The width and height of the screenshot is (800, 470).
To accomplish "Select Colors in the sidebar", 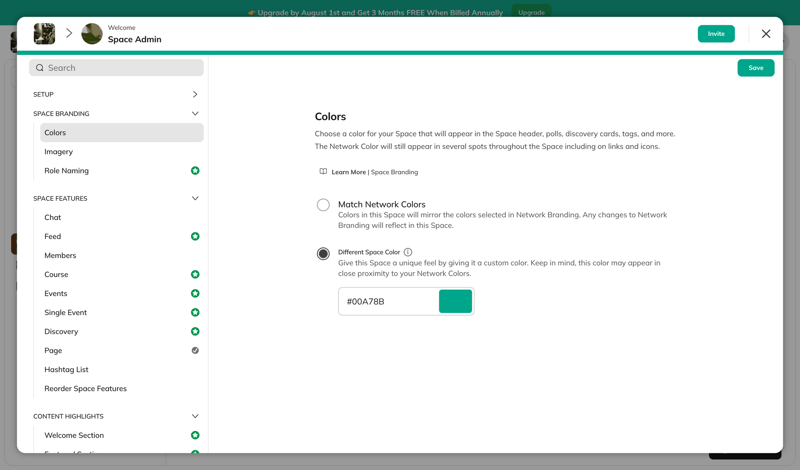I will click(121, 133).
